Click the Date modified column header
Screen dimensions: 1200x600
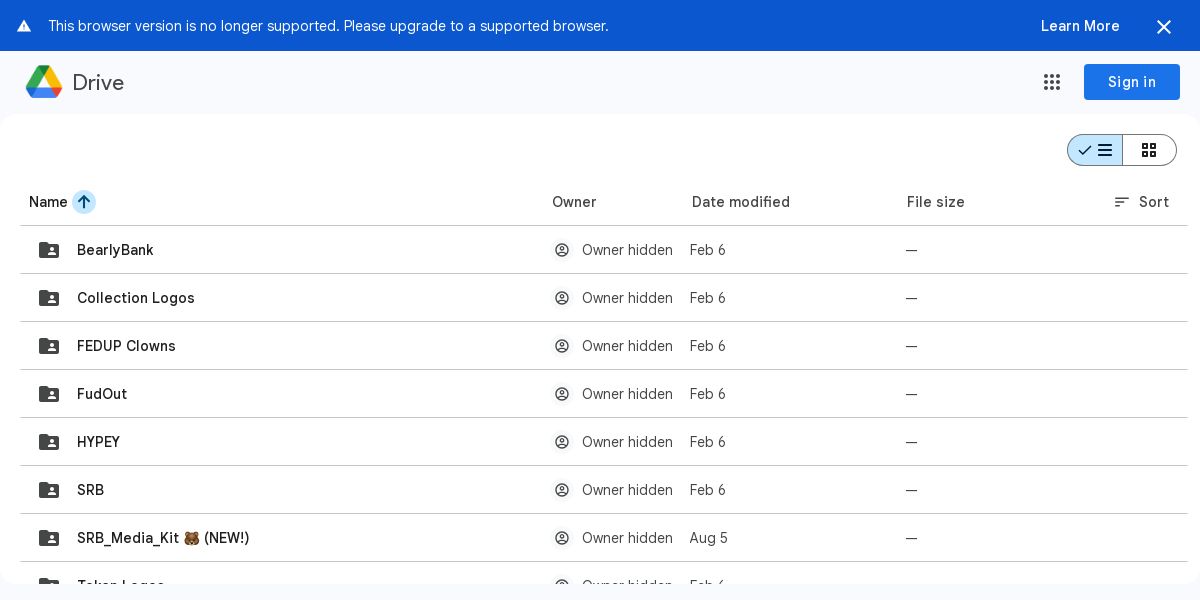click(741, 202)
